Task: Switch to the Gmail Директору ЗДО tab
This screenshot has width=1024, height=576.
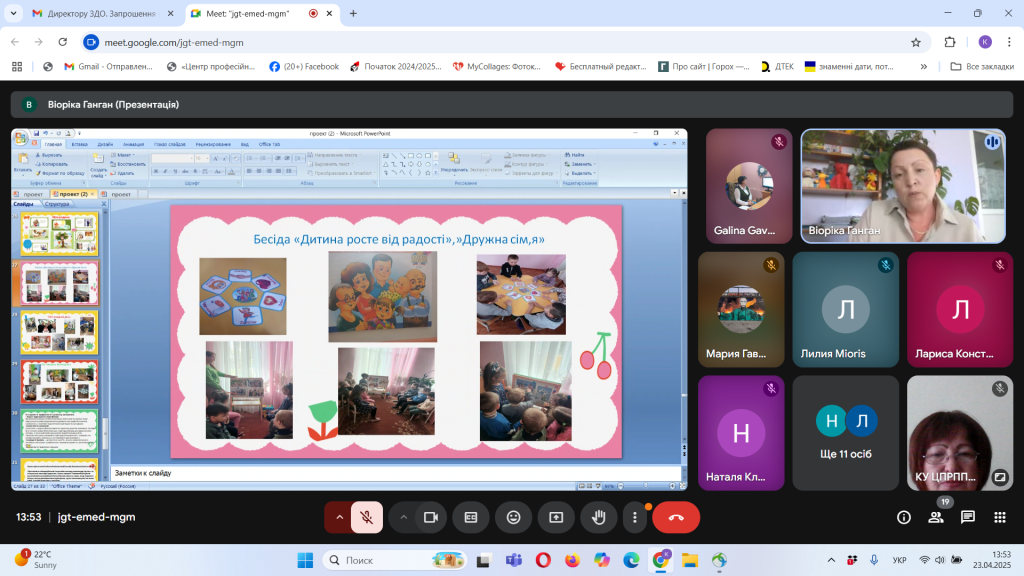Action: pos(101,13)
